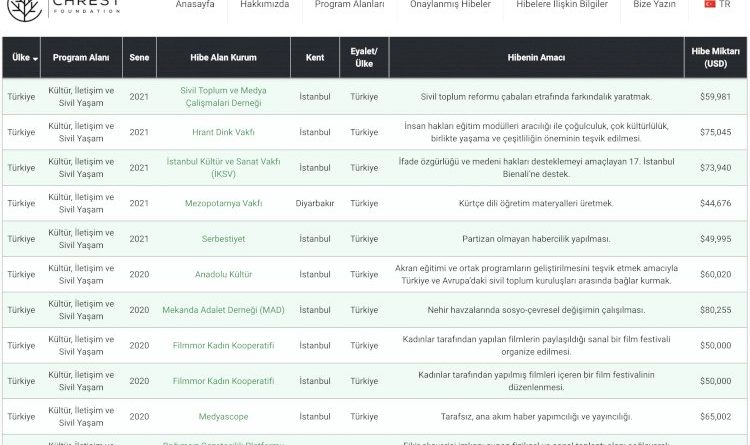Open the Medyascope grantee link
The height and width of the screenshot is (445, 750).
tap(223, 416)
